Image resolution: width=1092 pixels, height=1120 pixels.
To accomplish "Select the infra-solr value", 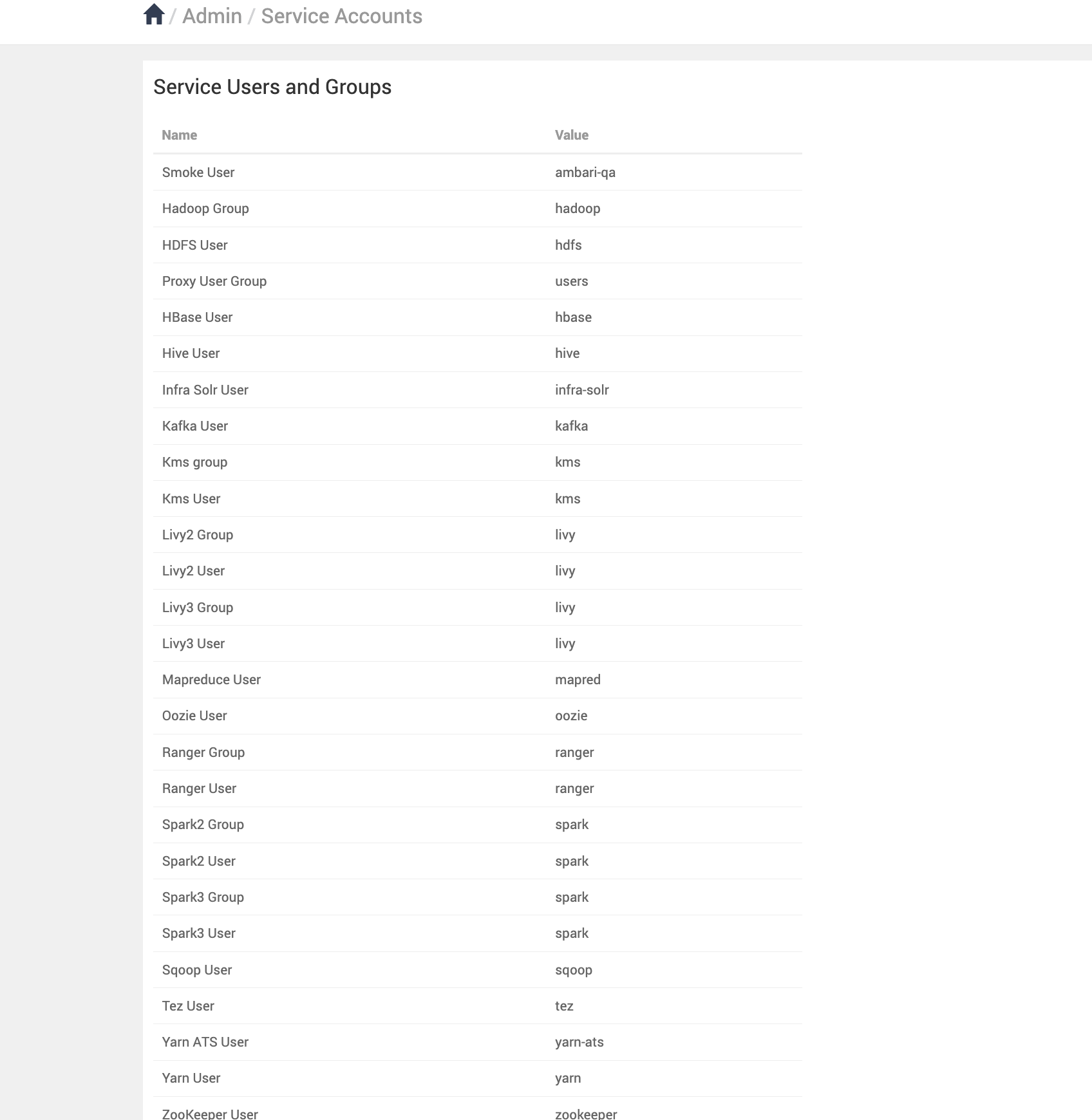I will 582,390.
